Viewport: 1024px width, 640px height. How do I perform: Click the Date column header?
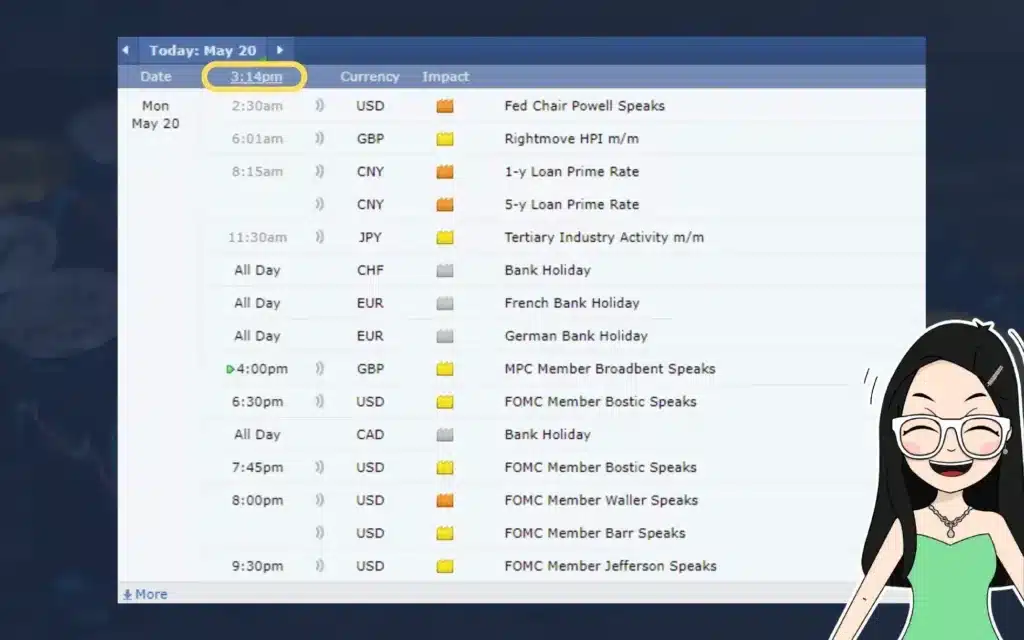point(155,76)
